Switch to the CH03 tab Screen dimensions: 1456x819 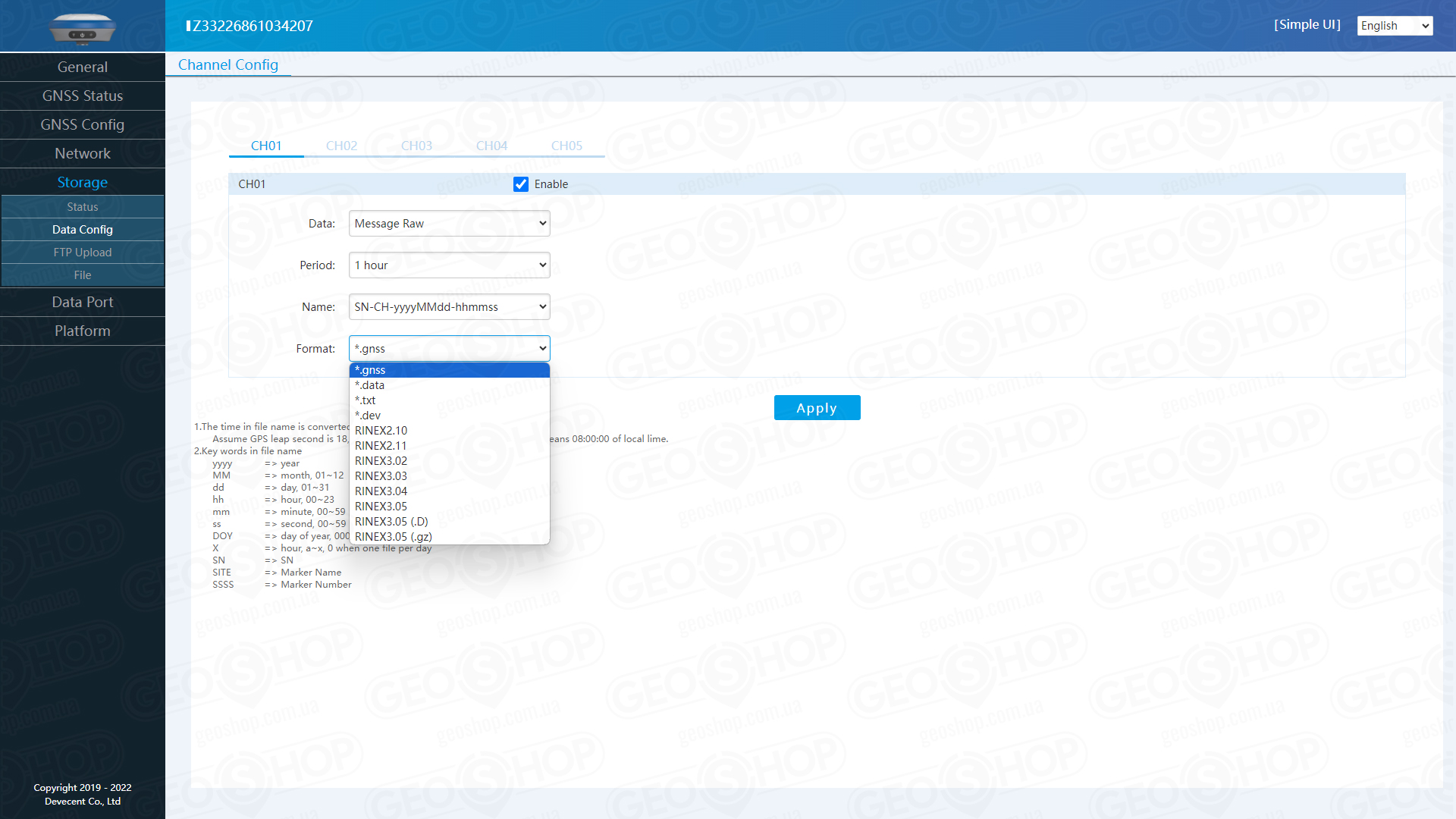416,146
